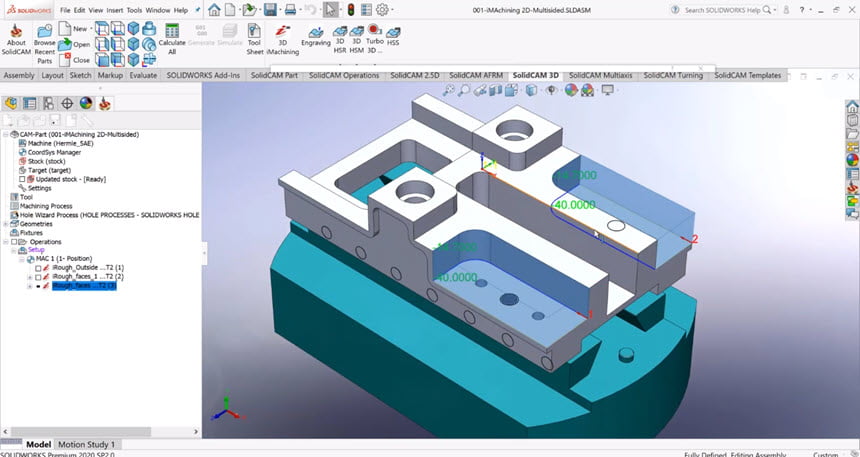Collapse the CAM-Part tree node
The height and width of the screenshot is (457, 860).
(5, 134)
